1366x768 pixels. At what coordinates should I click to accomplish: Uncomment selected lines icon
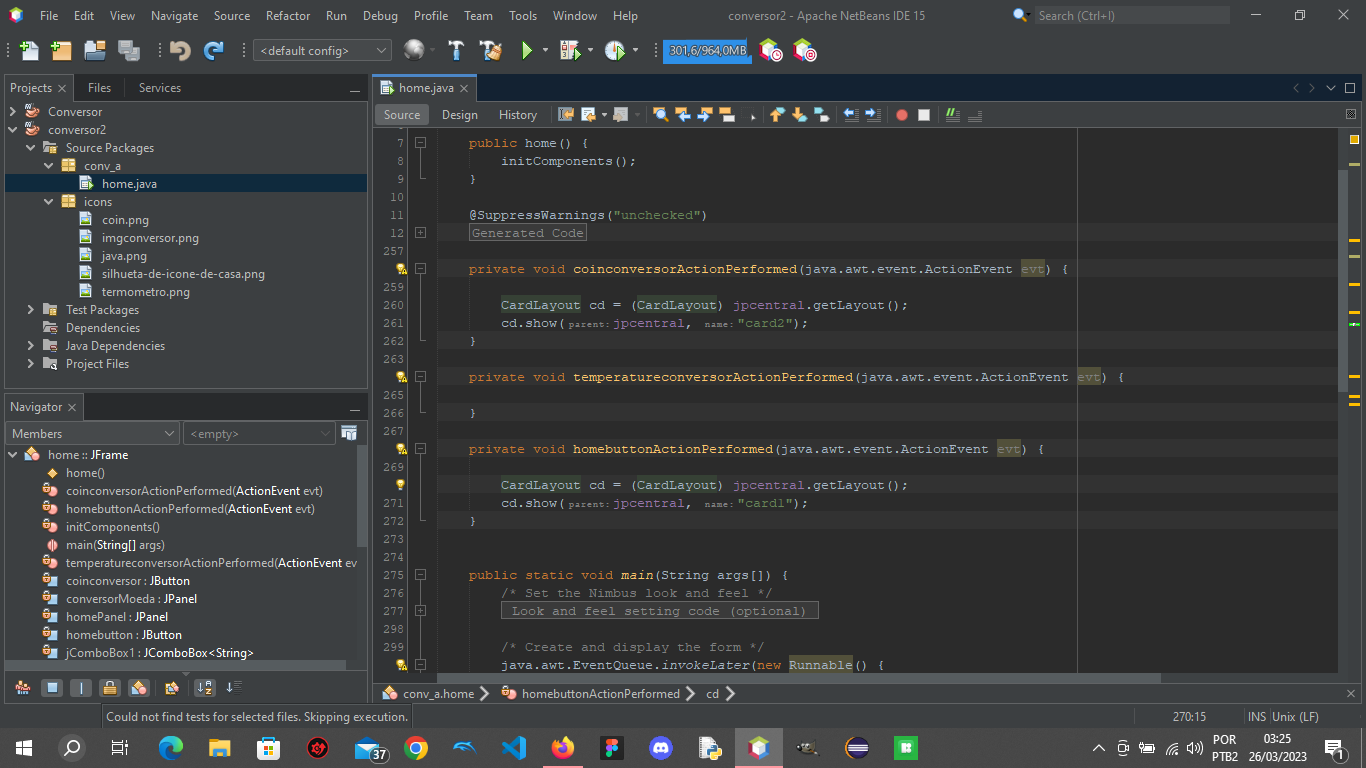[x=975, y=115]
